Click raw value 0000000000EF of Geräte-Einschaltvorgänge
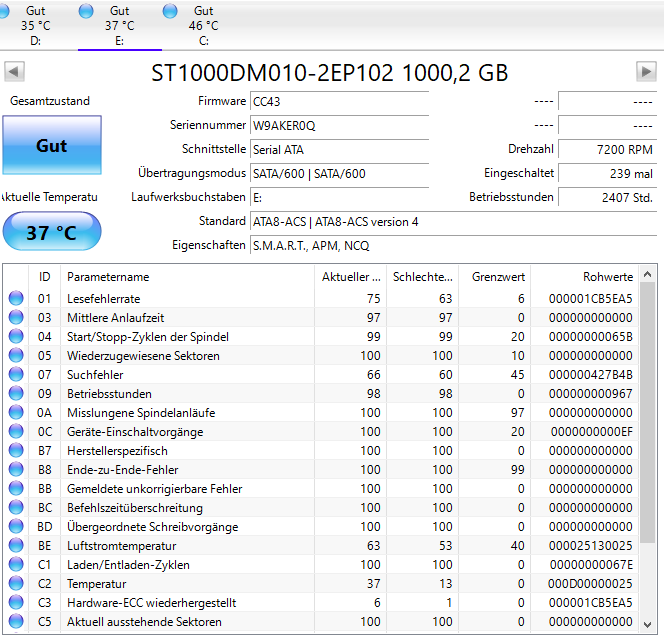This screenshot has height=640, width=664. 592,432
